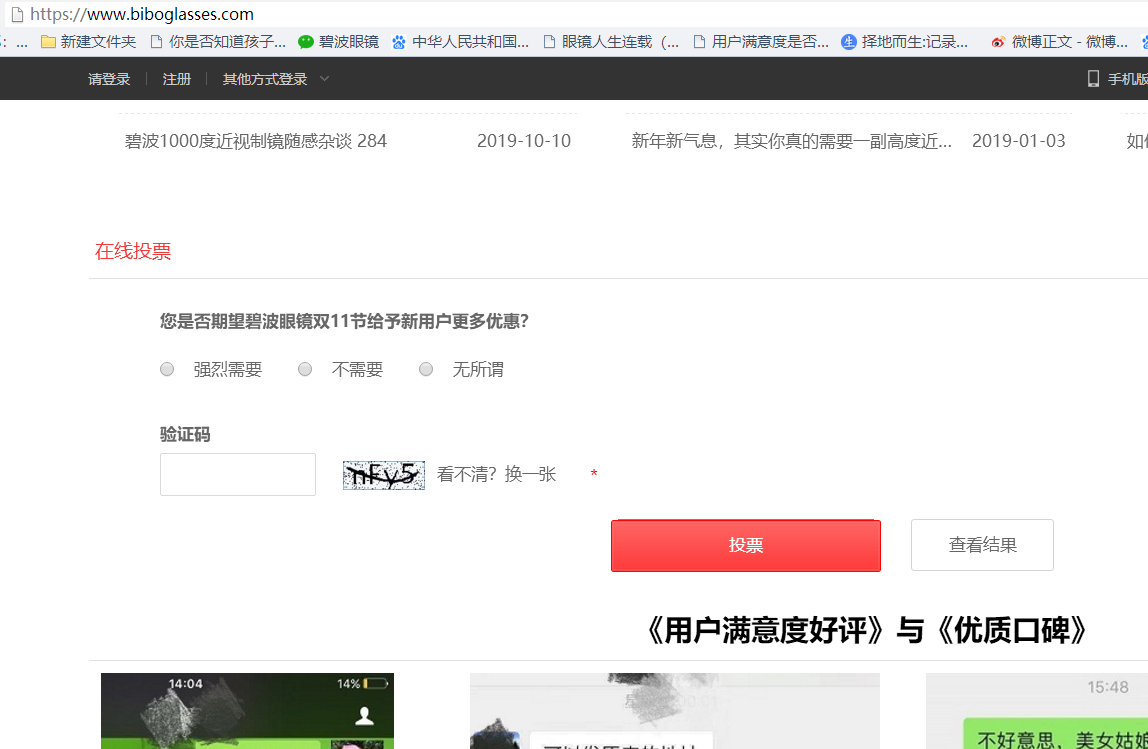This screenshot has width=1148, height=749.
Task: Open the 你是否知道孩子 bookmark
Action: [x=217, y=42]
